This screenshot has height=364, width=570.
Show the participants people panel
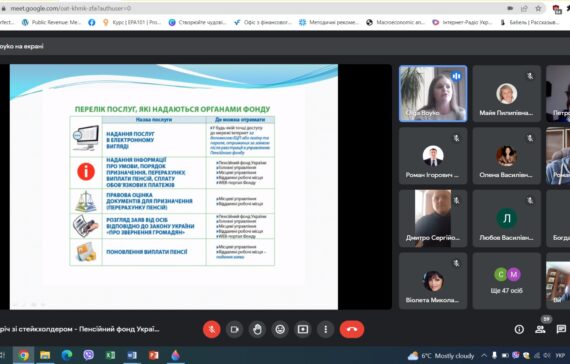[x=540, y=329]
